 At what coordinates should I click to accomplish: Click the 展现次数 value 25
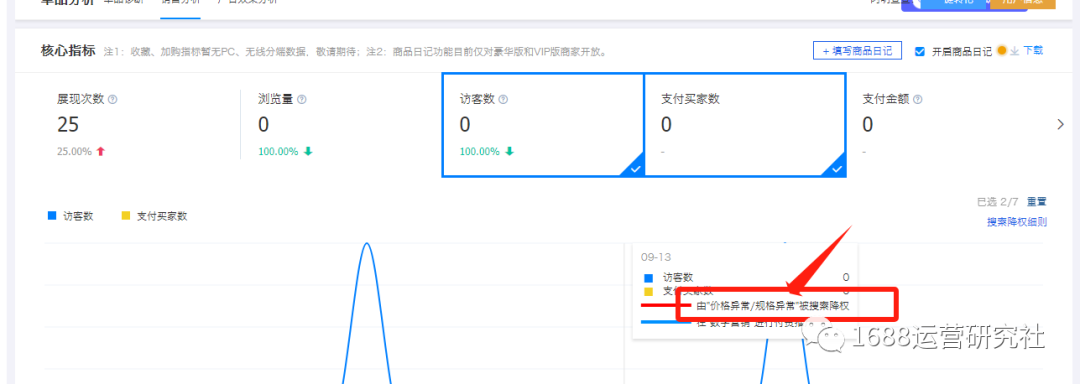(68, 125)
